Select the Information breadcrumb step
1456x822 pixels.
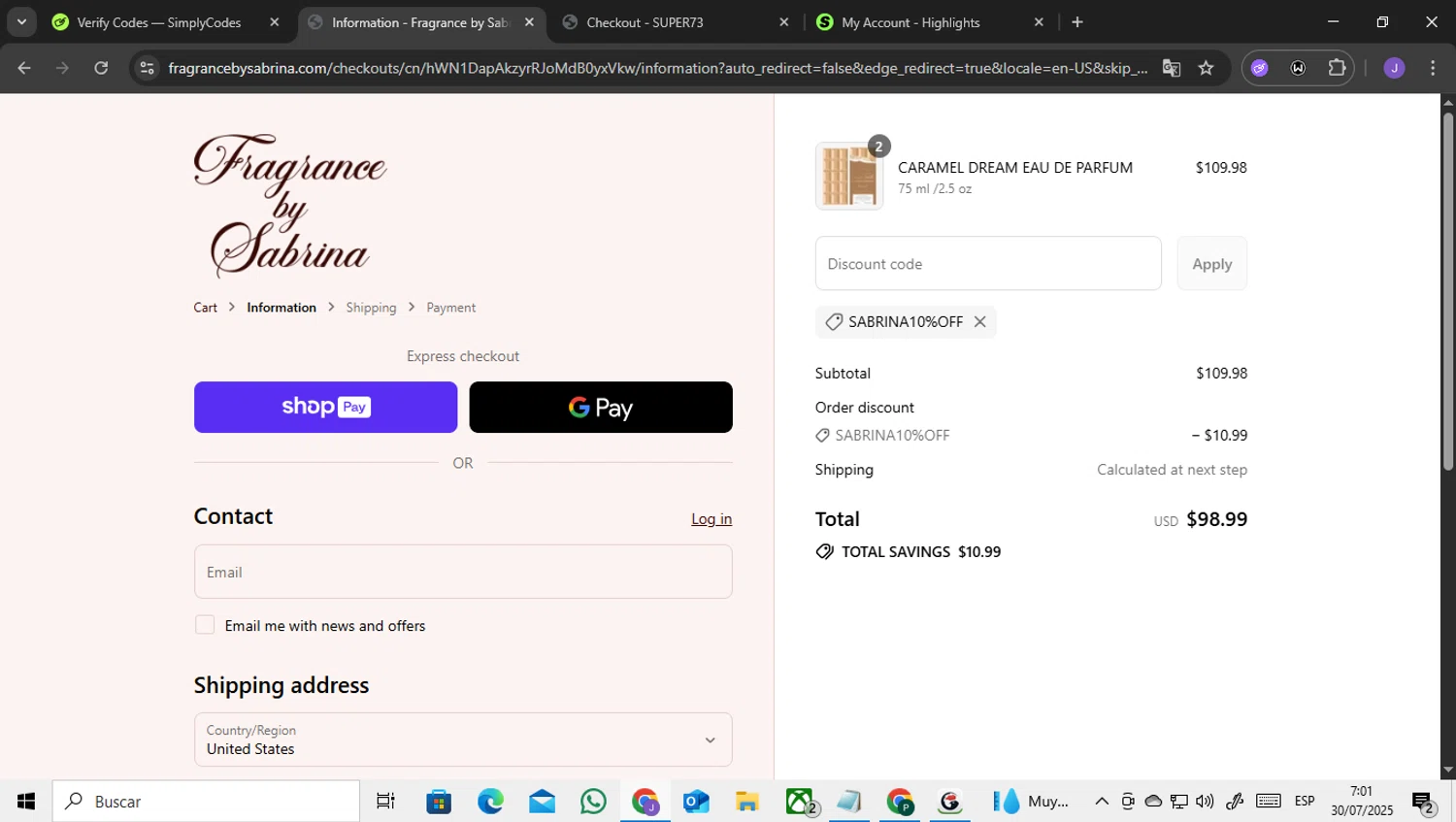click(x=281, y=308)
